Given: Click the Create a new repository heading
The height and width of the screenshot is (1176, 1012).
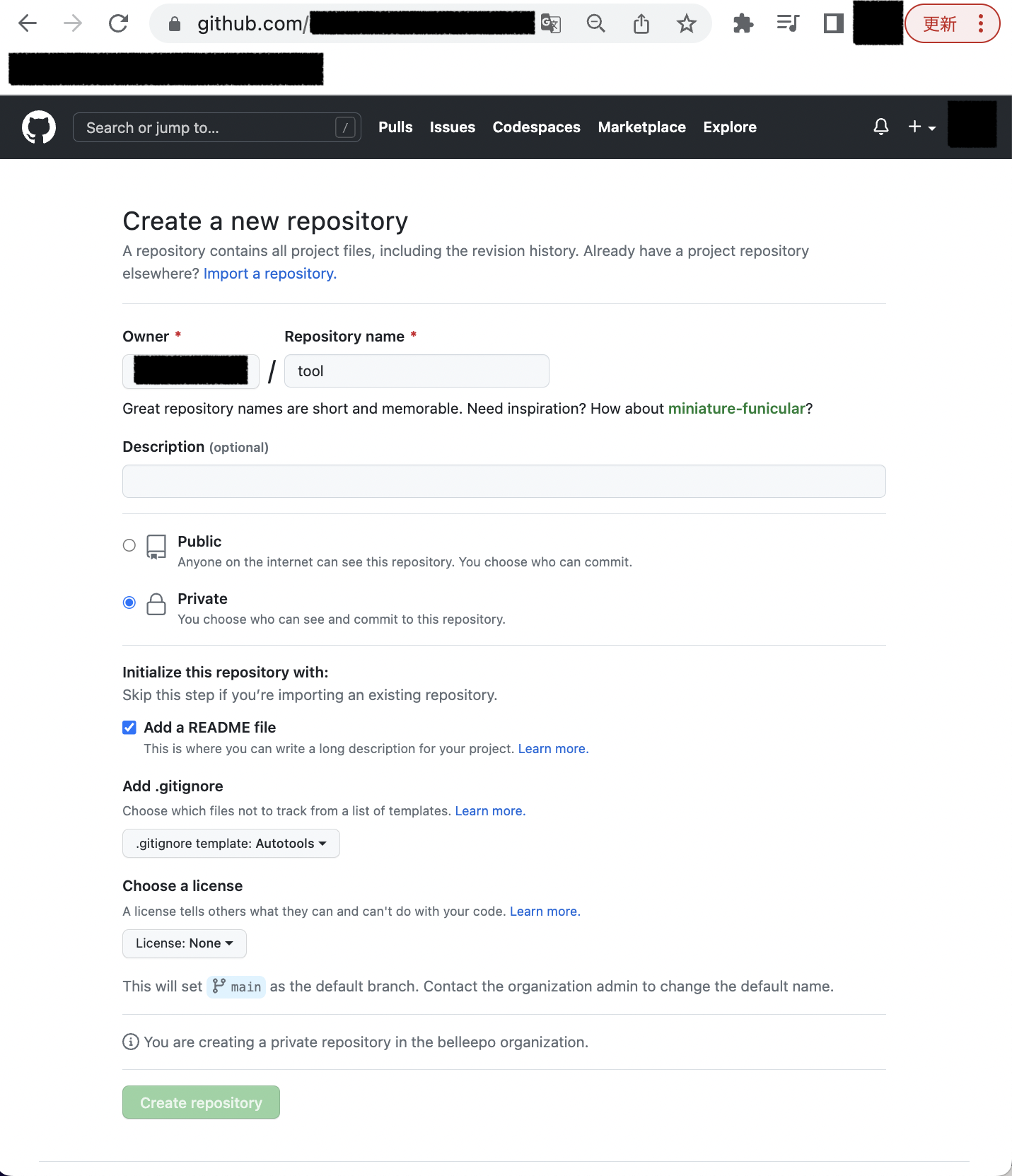Looking at the screenshot, I should 265,221.
